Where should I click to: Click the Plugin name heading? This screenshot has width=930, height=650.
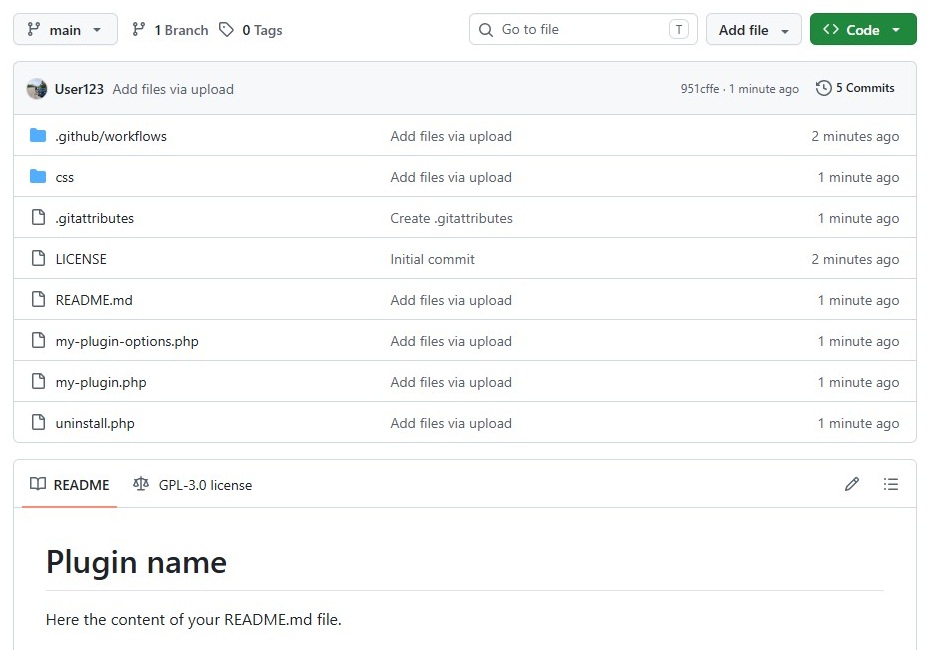tap(136, 562)
